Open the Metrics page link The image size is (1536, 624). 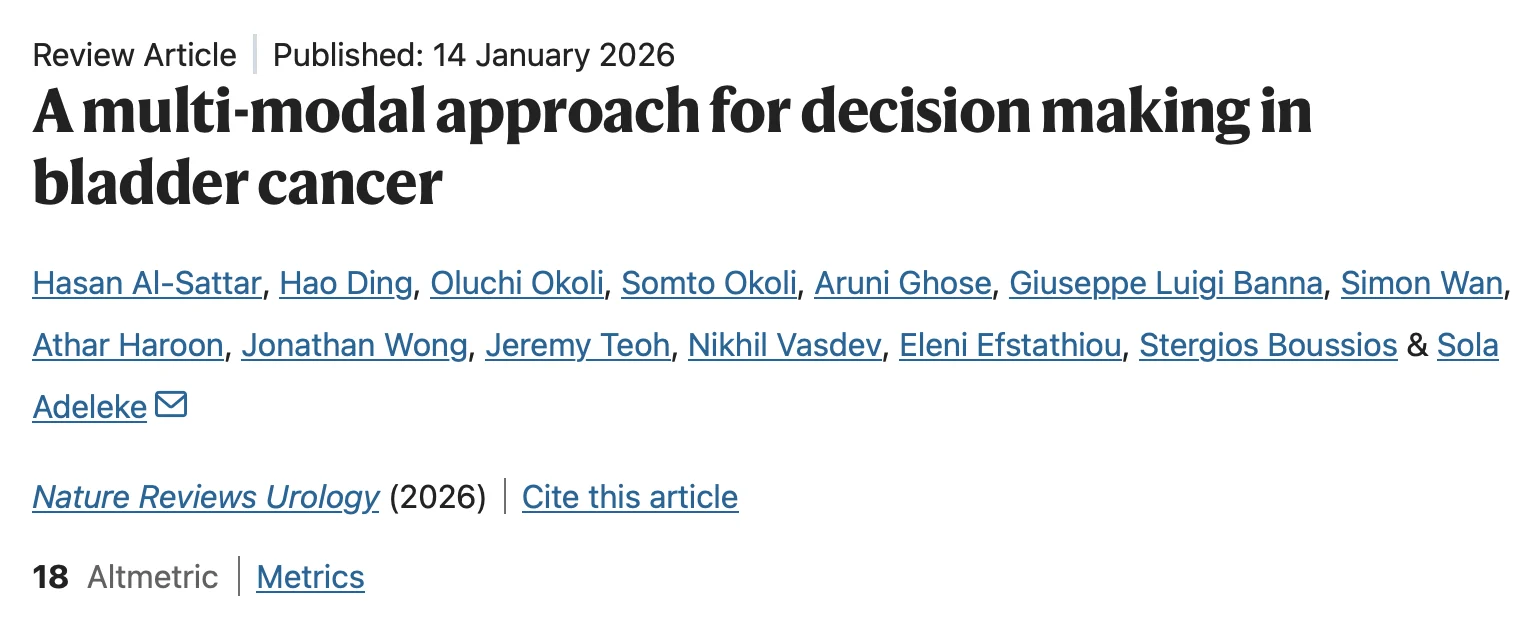tap(310, 577)
